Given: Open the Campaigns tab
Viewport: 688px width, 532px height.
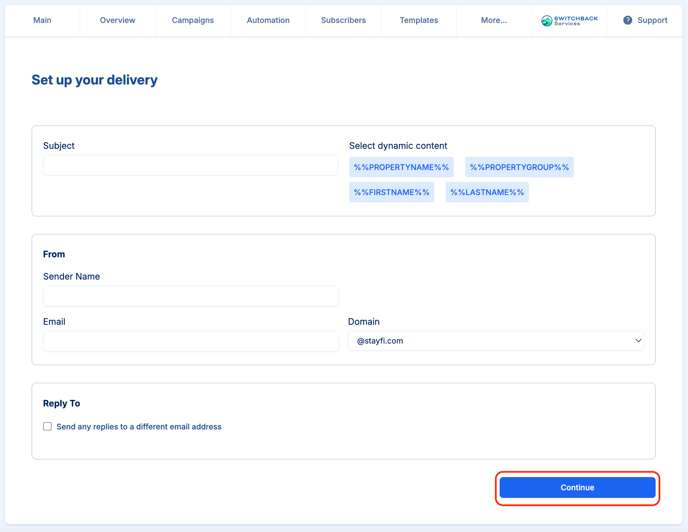Looking at the screenshot, I should click(193, 20).
